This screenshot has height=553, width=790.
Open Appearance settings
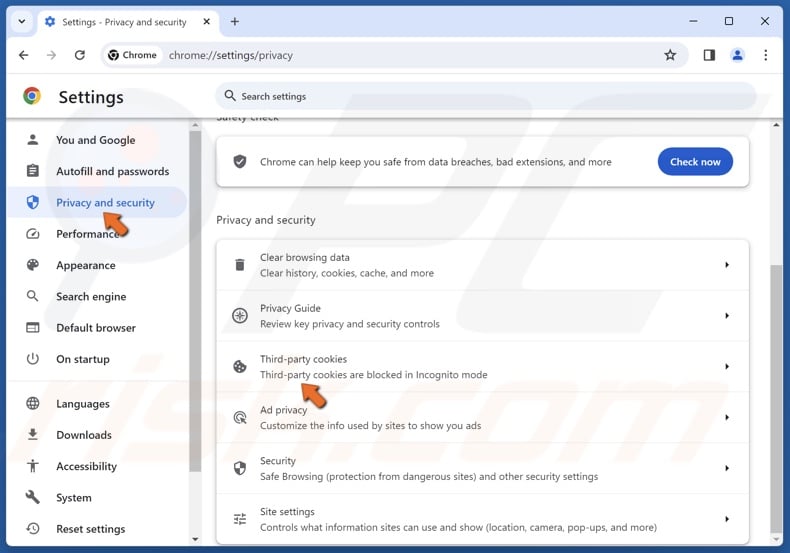coord(98,265)
